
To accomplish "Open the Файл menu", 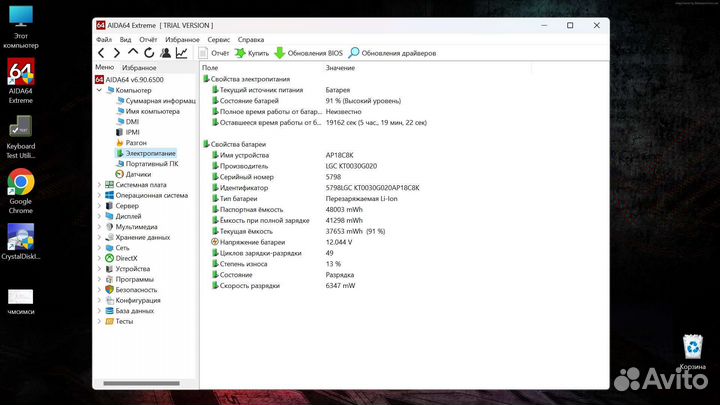I will 104,39.
